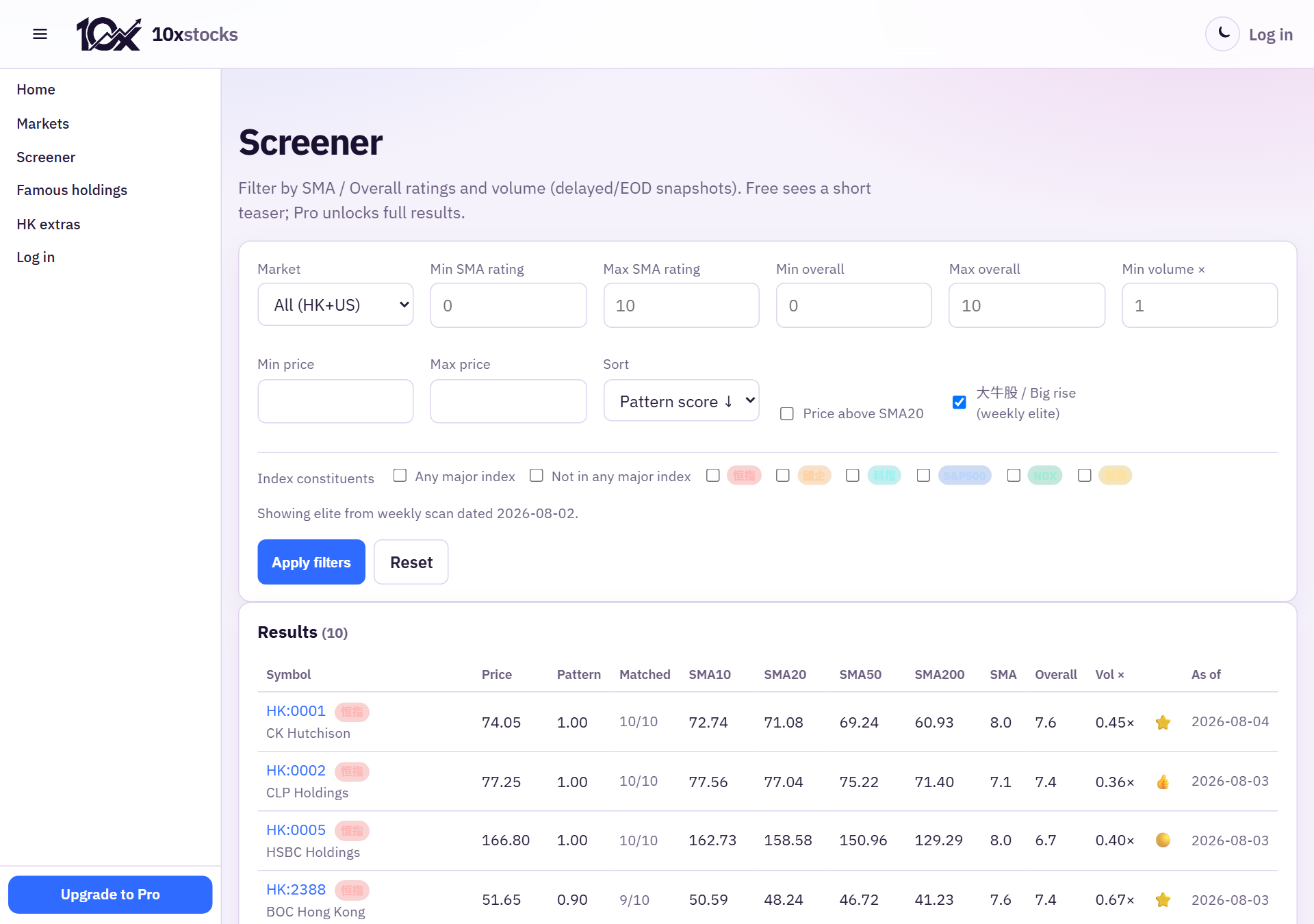Screen dimensions: 1314x924
Task: Click the 恒指 badge beside HK:0002
Action: 352,771
